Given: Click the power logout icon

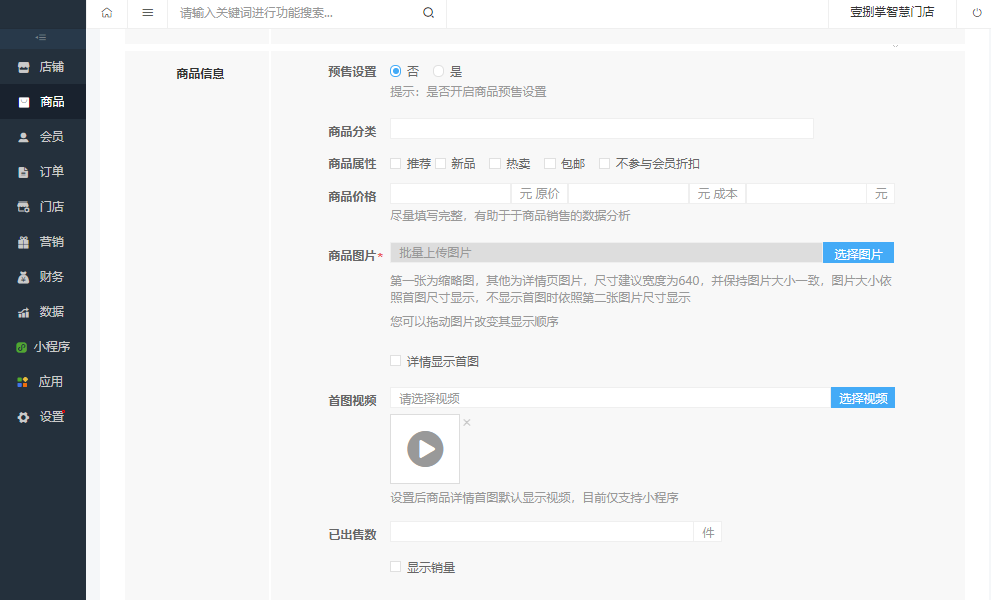Looking at the screenshot, I should pyautogui.click(x=976, y=13).
